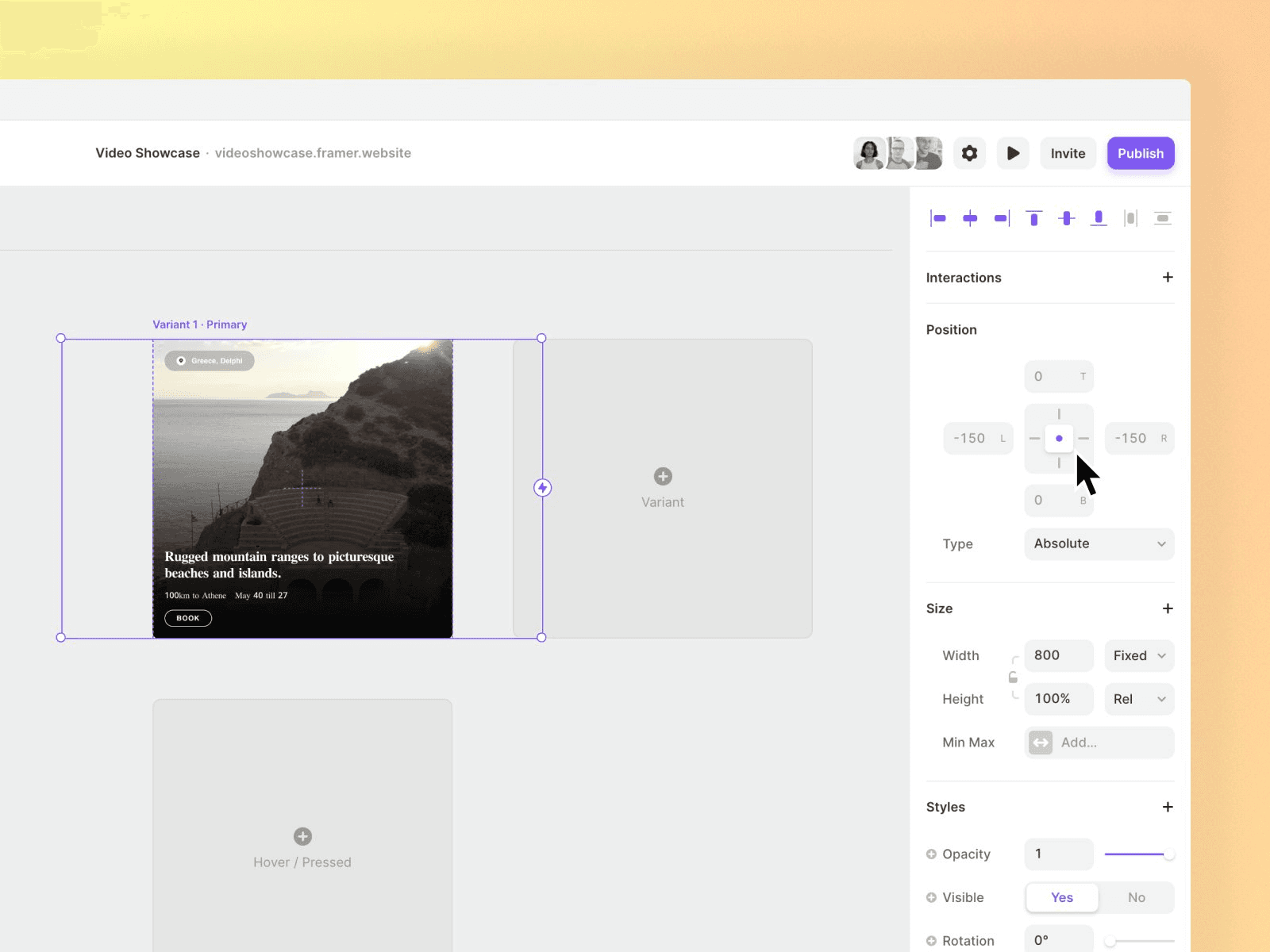Click the lightning interaction handle on frame

point(542,488)
